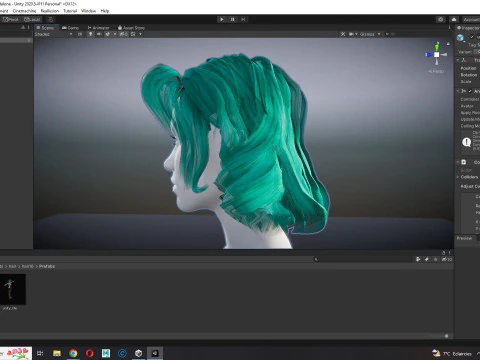Open Task View on the taskbar
Image resolution: width=480 pixels, height=360 pixels.
[x=40, y=353]
